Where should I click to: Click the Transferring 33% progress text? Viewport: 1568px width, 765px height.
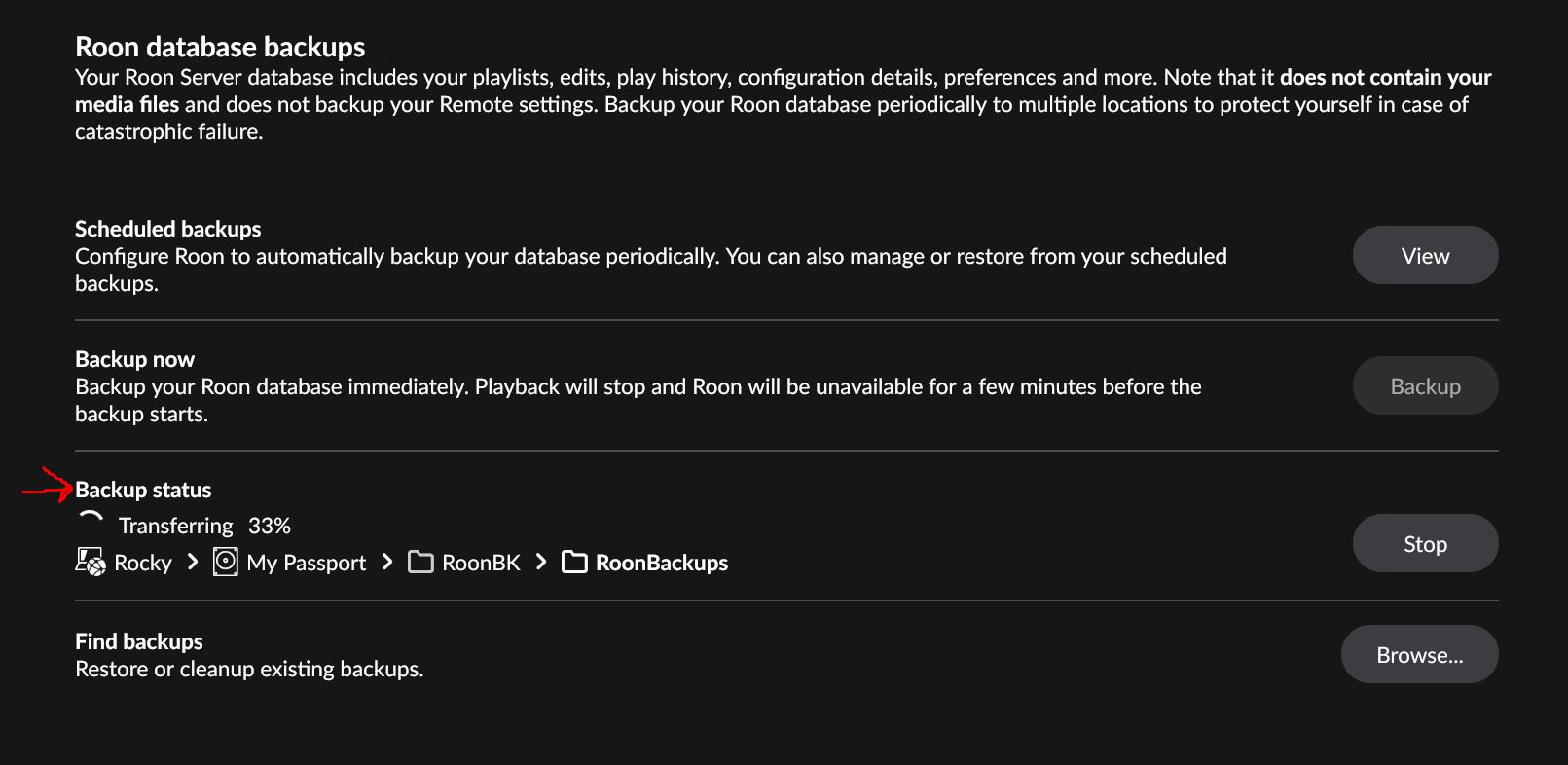pyautogui.click(x=204, y=526)
